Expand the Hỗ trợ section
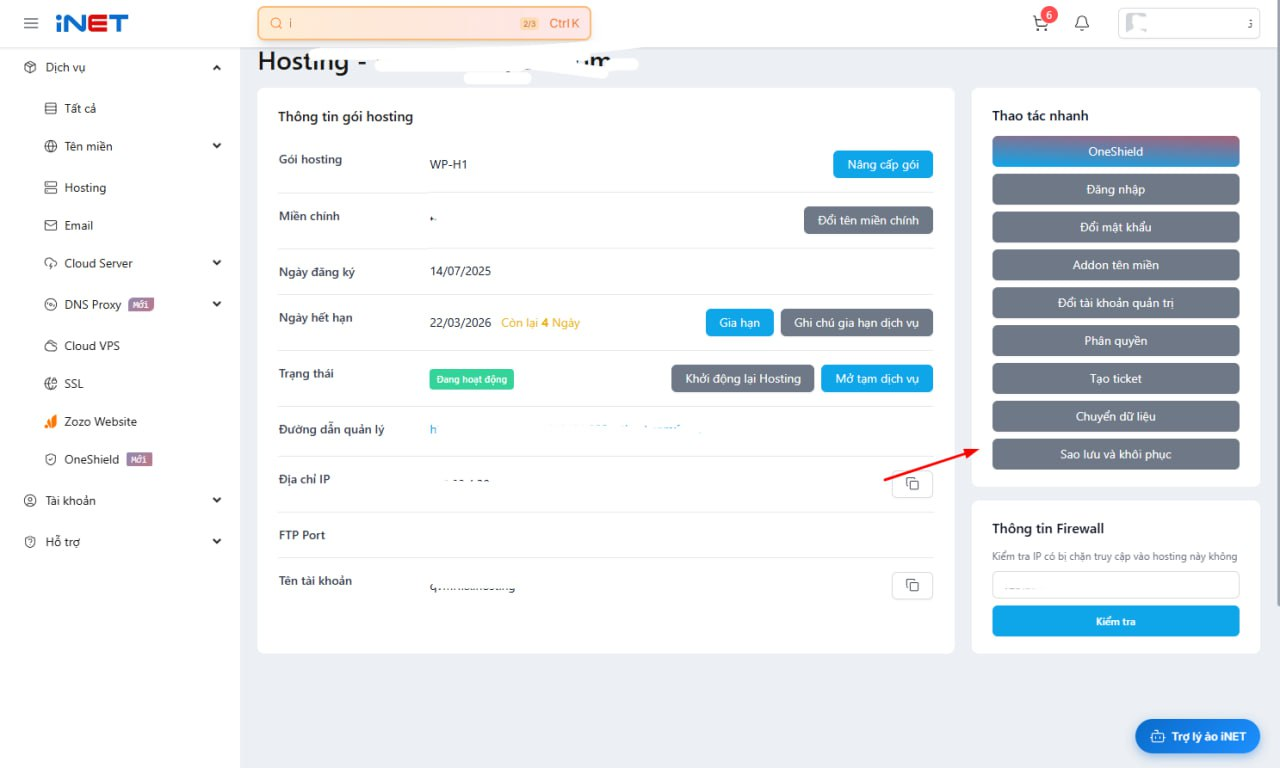This screenshot has height=768, width=1280. pyautogui.click(x=217, y=542)
